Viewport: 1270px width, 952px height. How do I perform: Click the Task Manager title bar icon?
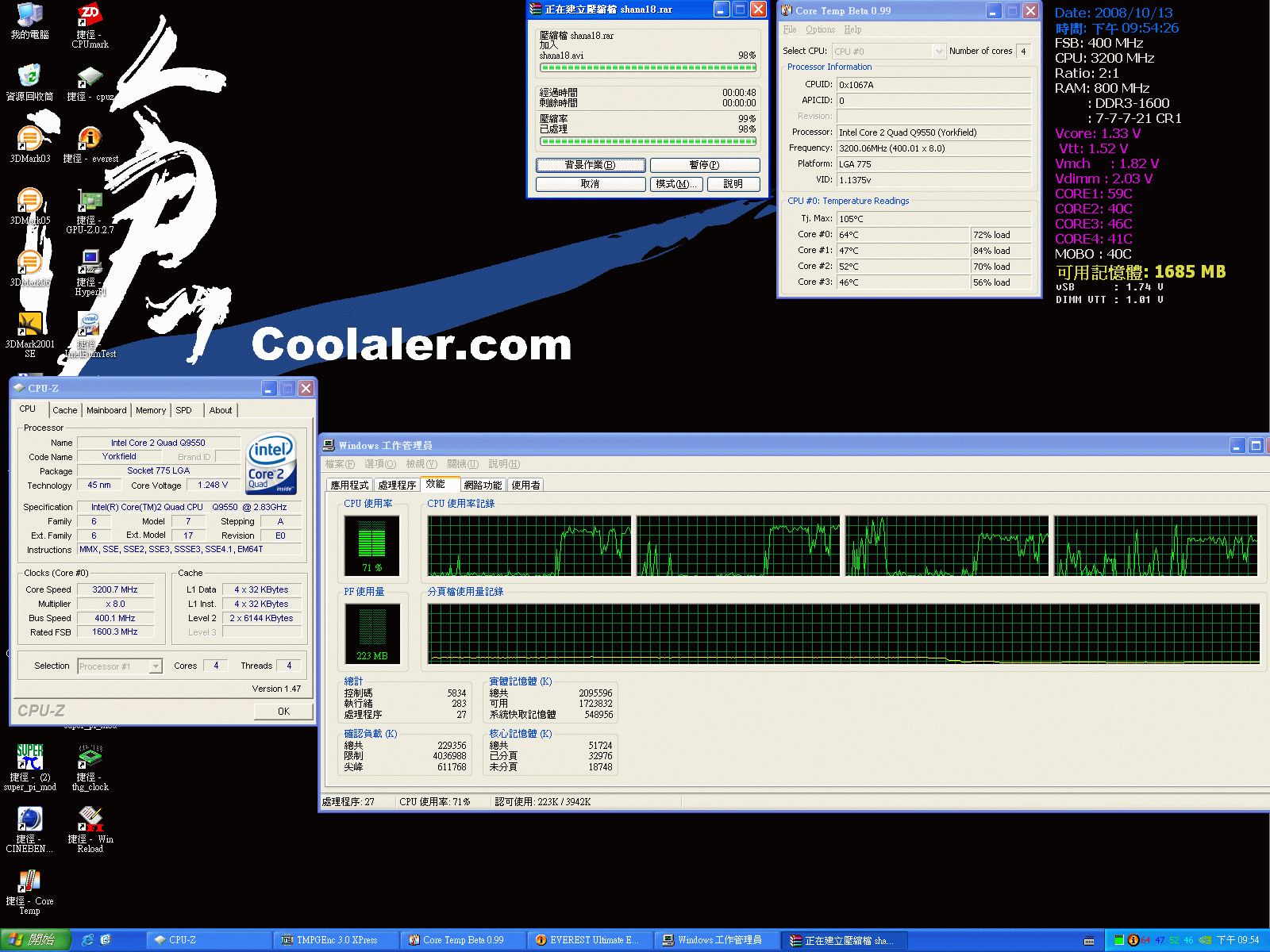coord(329,445)
